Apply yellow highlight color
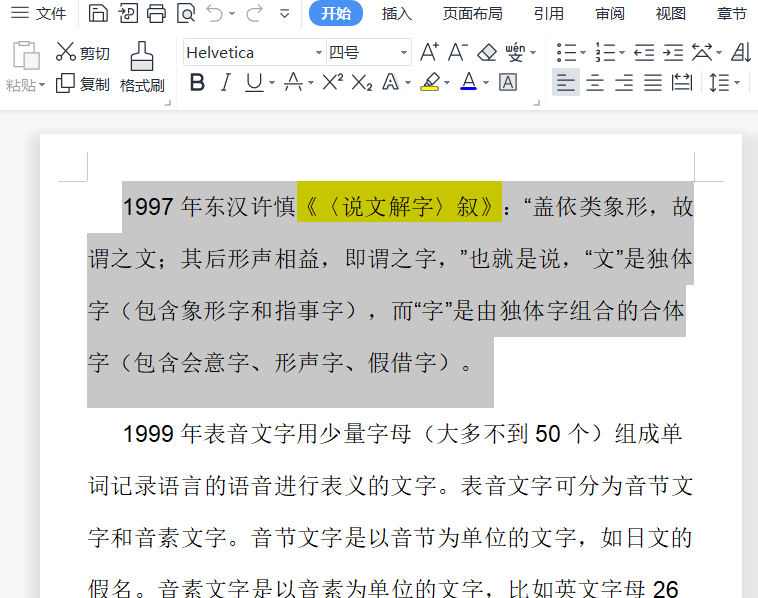The height and width of the screenshot is (598, 758). [x=430, y=83]
